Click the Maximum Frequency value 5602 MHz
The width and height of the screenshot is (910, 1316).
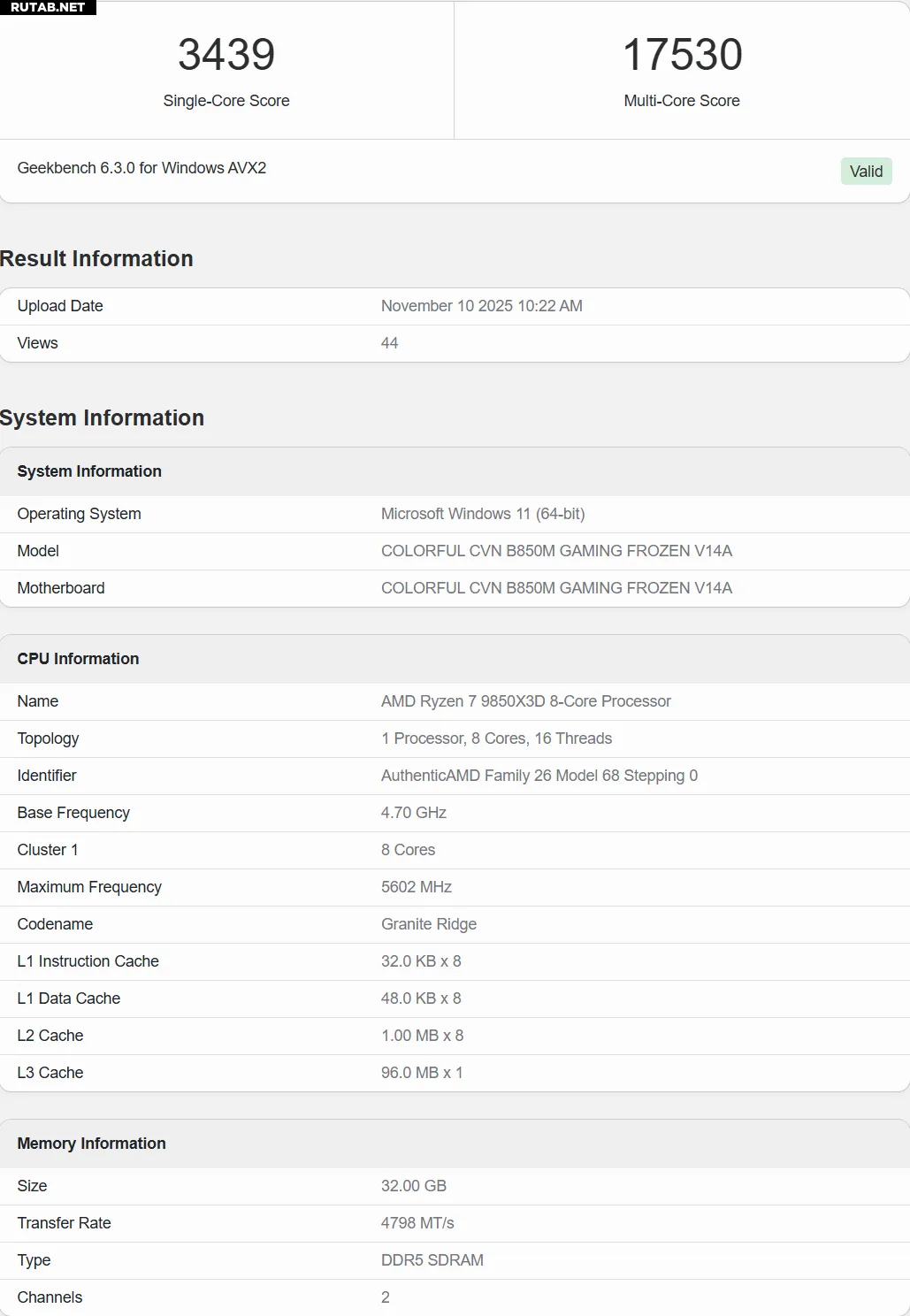pos(417,887)
